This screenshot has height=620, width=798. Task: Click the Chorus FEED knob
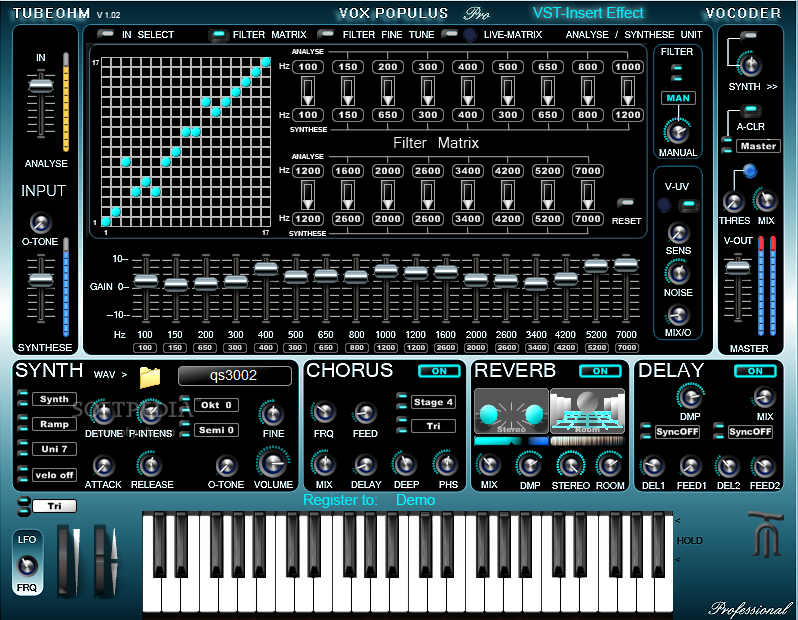click(x=365, y=413)
